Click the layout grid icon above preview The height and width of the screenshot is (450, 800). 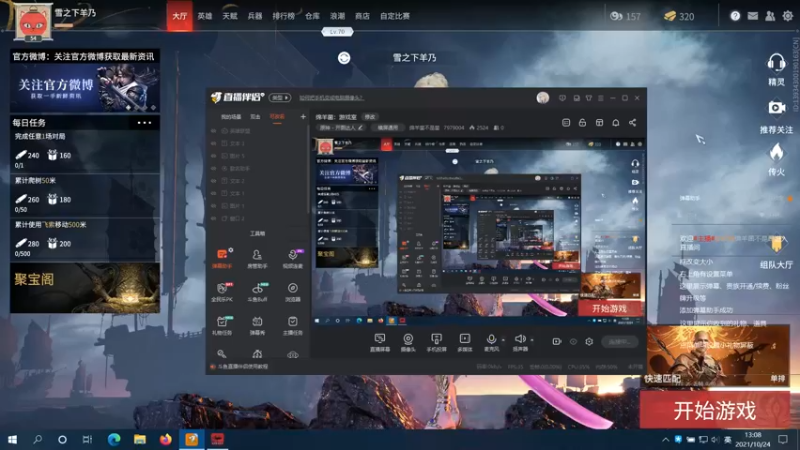[599, 122]
